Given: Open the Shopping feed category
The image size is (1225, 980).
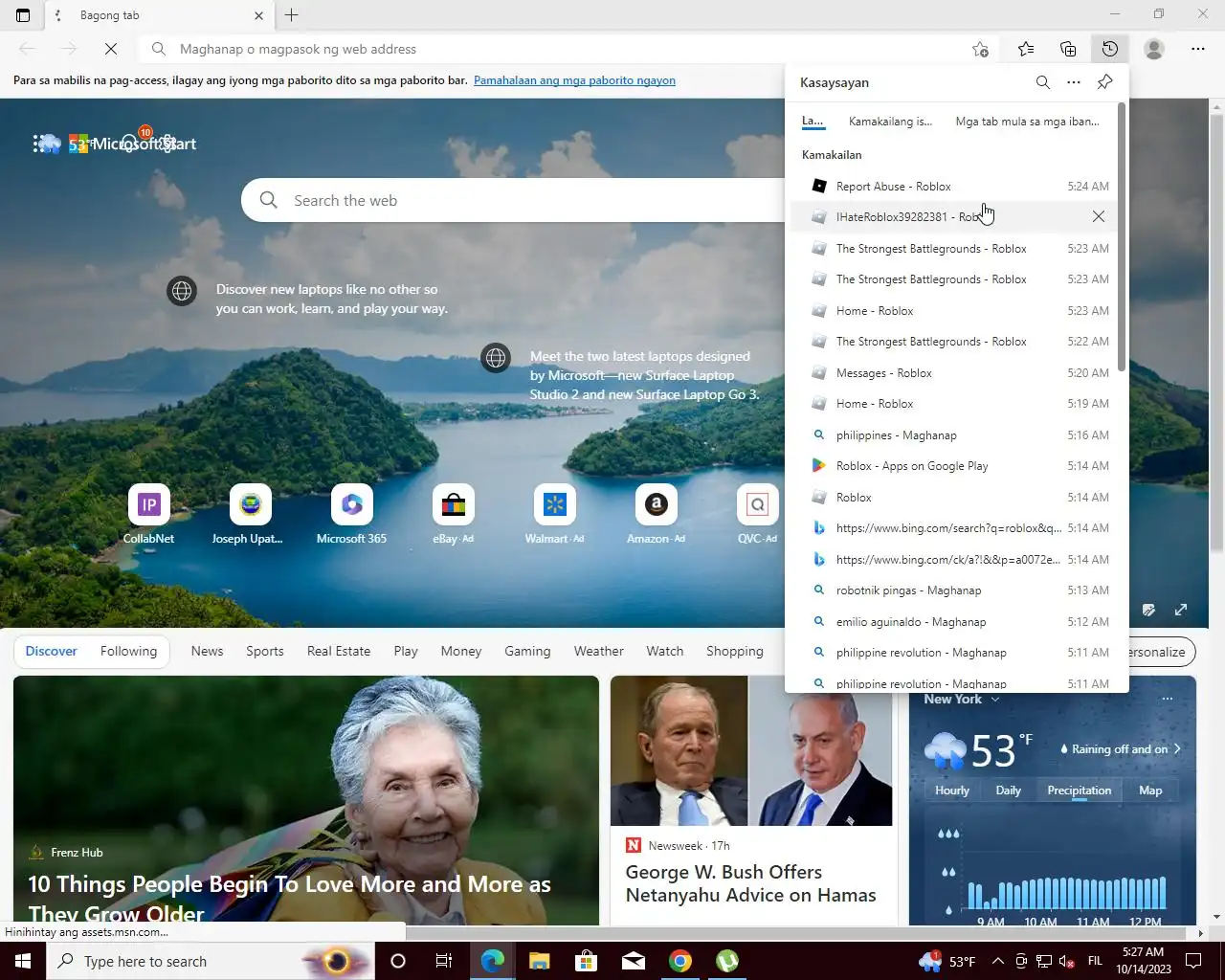Looking at the screenshot, I should [x=735, y=652].
